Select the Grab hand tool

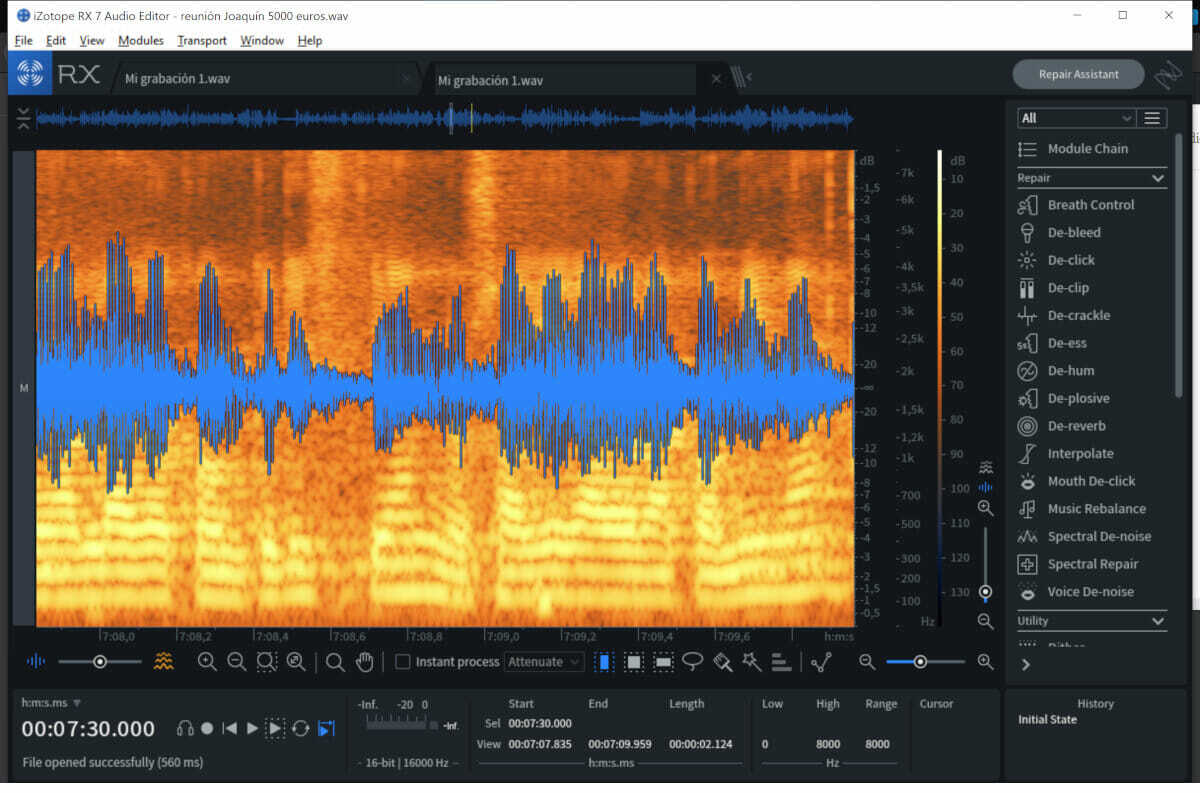tap(365, 662)
